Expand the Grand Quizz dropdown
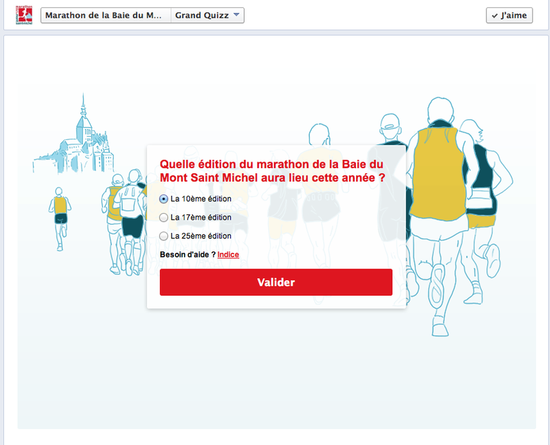550x445 pixels. pyautogui.click(x=207, y=15)
